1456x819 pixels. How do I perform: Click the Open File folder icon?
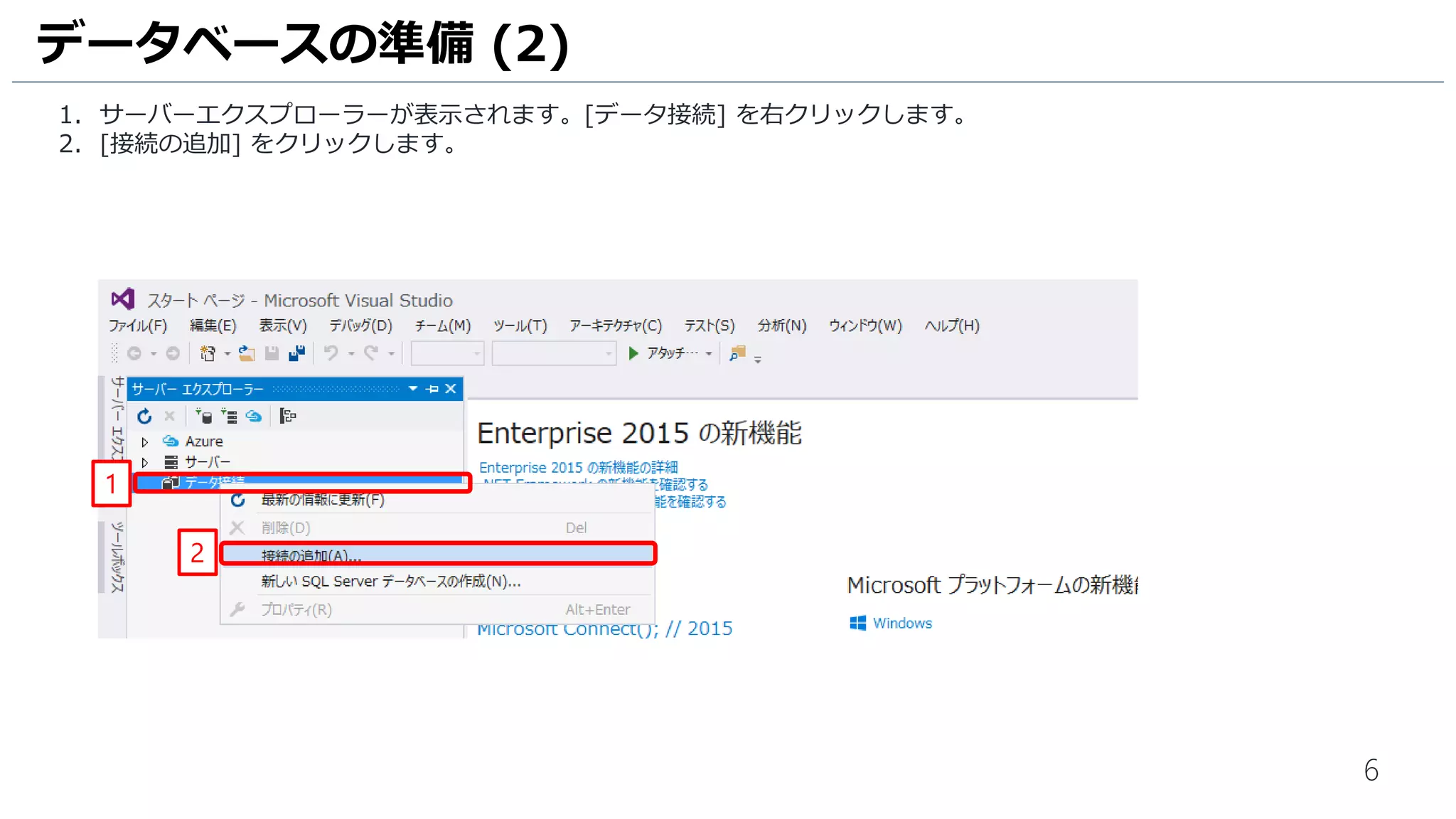(247, 353)
